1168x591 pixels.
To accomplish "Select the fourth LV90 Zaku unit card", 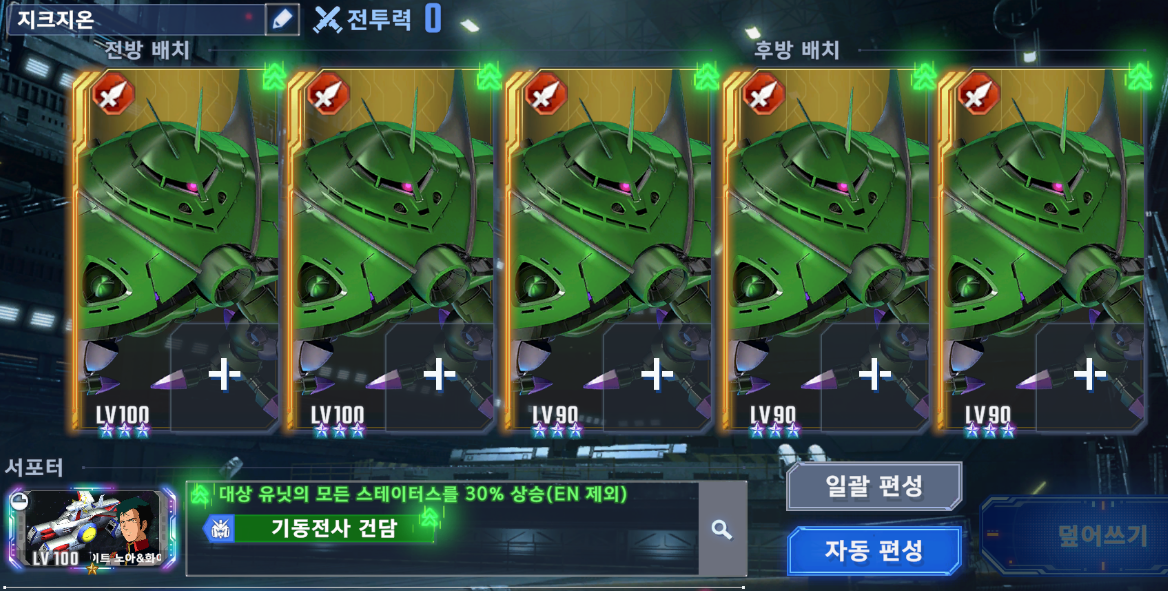I will click(x=823, y=250).
